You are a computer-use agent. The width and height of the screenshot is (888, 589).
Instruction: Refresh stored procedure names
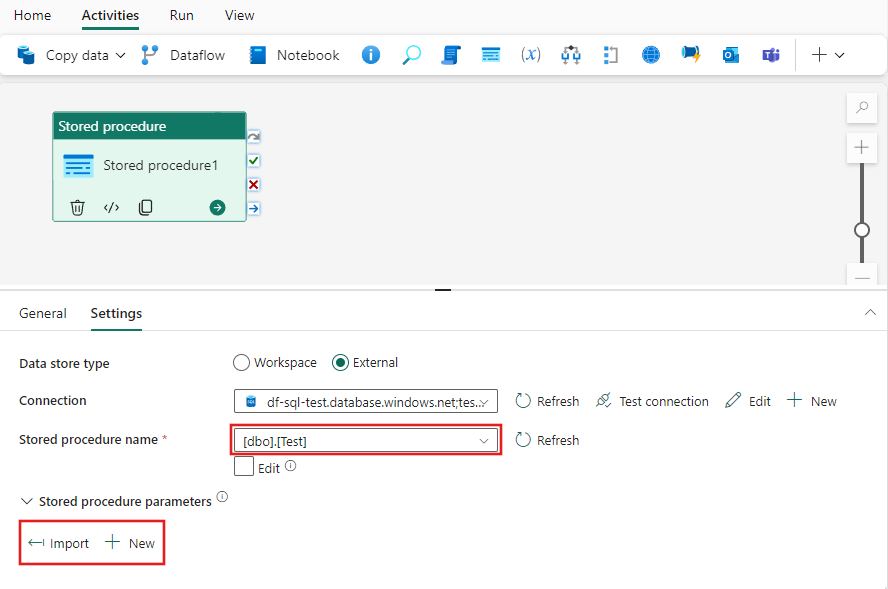(x=548, y=440)
